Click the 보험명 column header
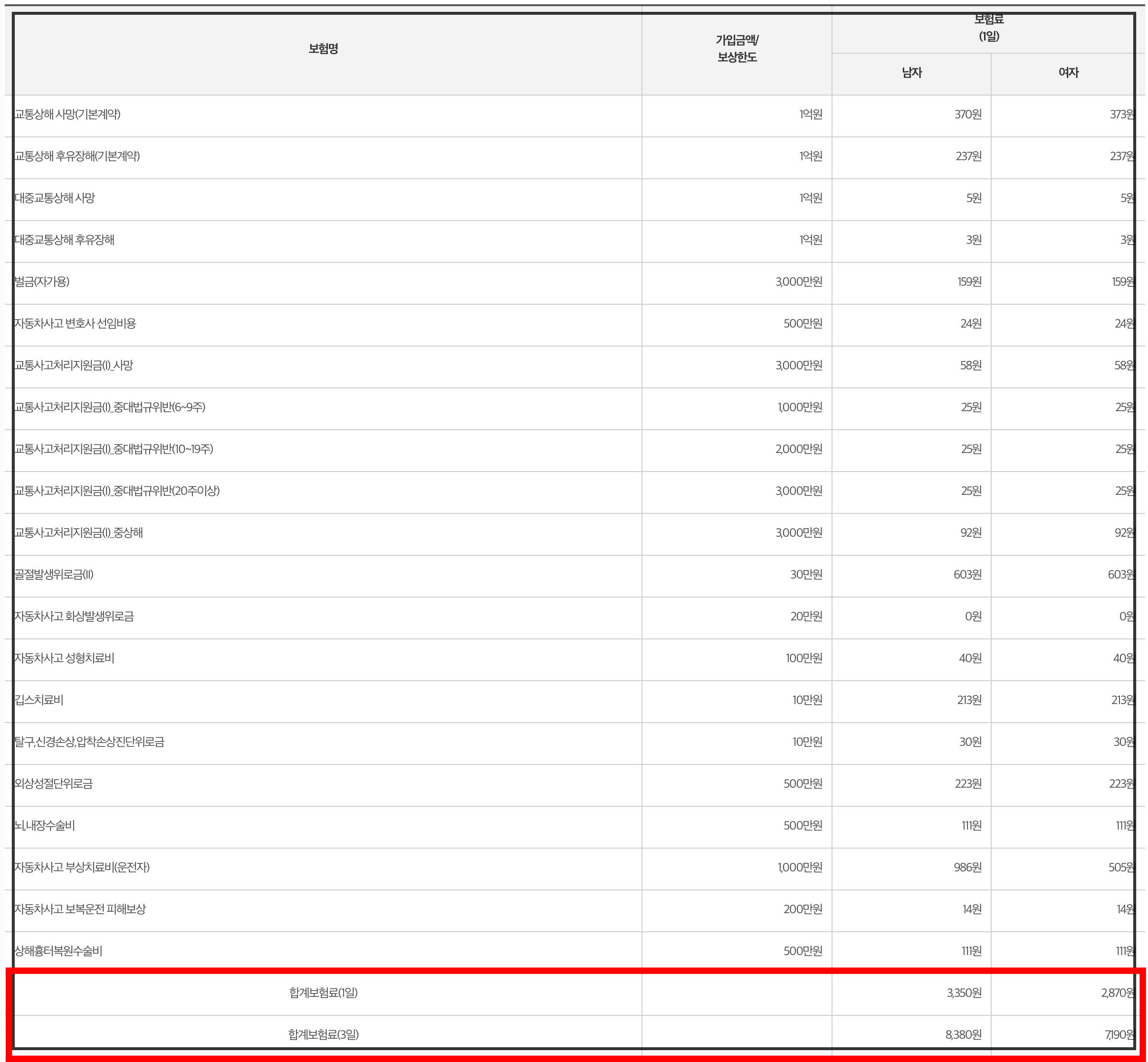1148x1062 pixels. coord(323,49)
